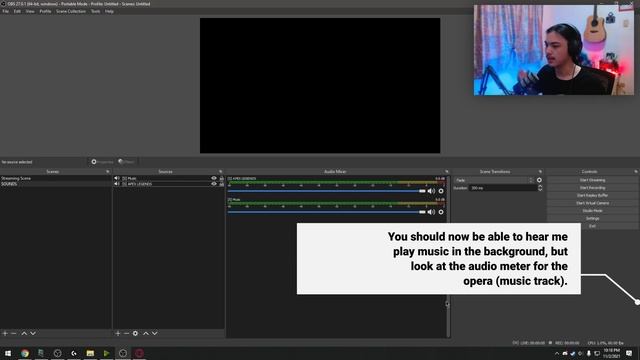Open Google Chrome from taskbar
Viewport: 640px width, 360px height.
(x=25, y=353)
